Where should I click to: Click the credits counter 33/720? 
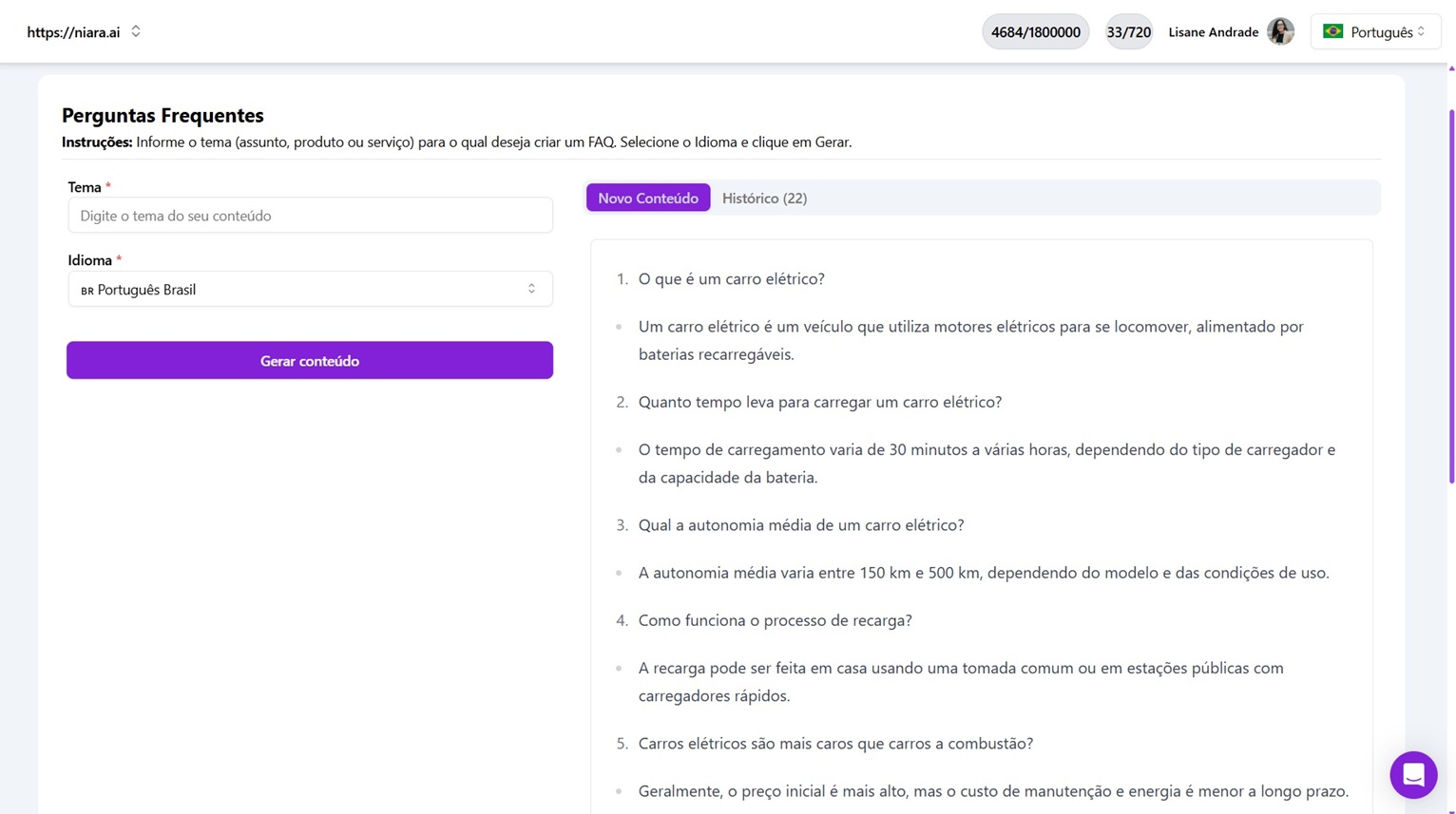click(1128, 31)
